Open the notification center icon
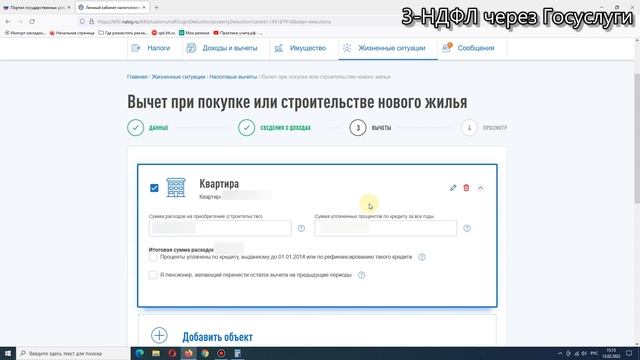The height and width of the screenshot is (360, 640). tap(629, 353)
